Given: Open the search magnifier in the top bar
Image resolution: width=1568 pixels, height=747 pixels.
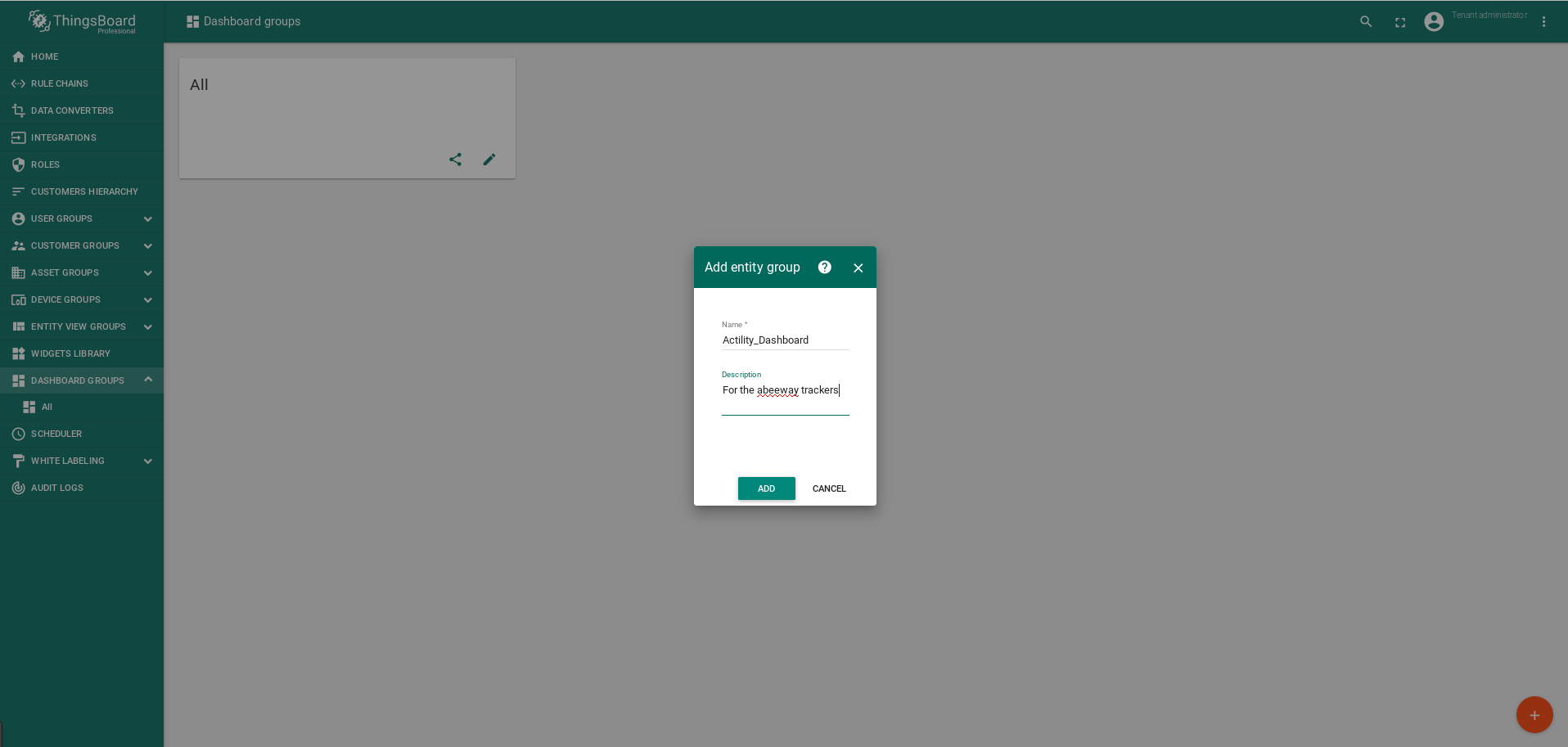Looking at the screenshot, I should (x=1366, y=22).
